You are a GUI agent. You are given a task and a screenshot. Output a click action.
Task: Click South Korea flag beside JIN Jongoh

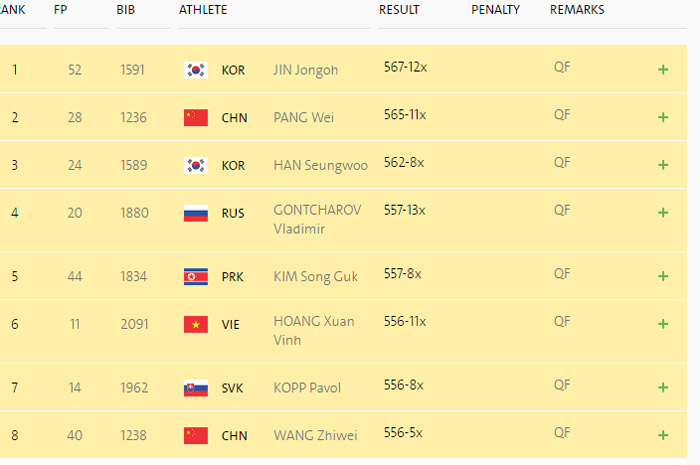point(195,70)
